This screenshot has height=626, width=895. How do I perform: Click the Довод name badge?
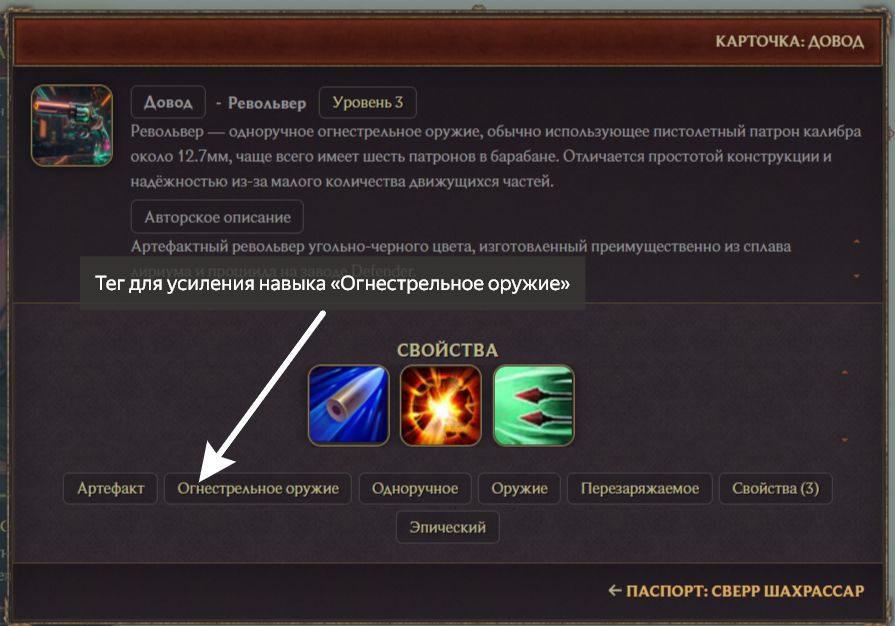(168, 102)
